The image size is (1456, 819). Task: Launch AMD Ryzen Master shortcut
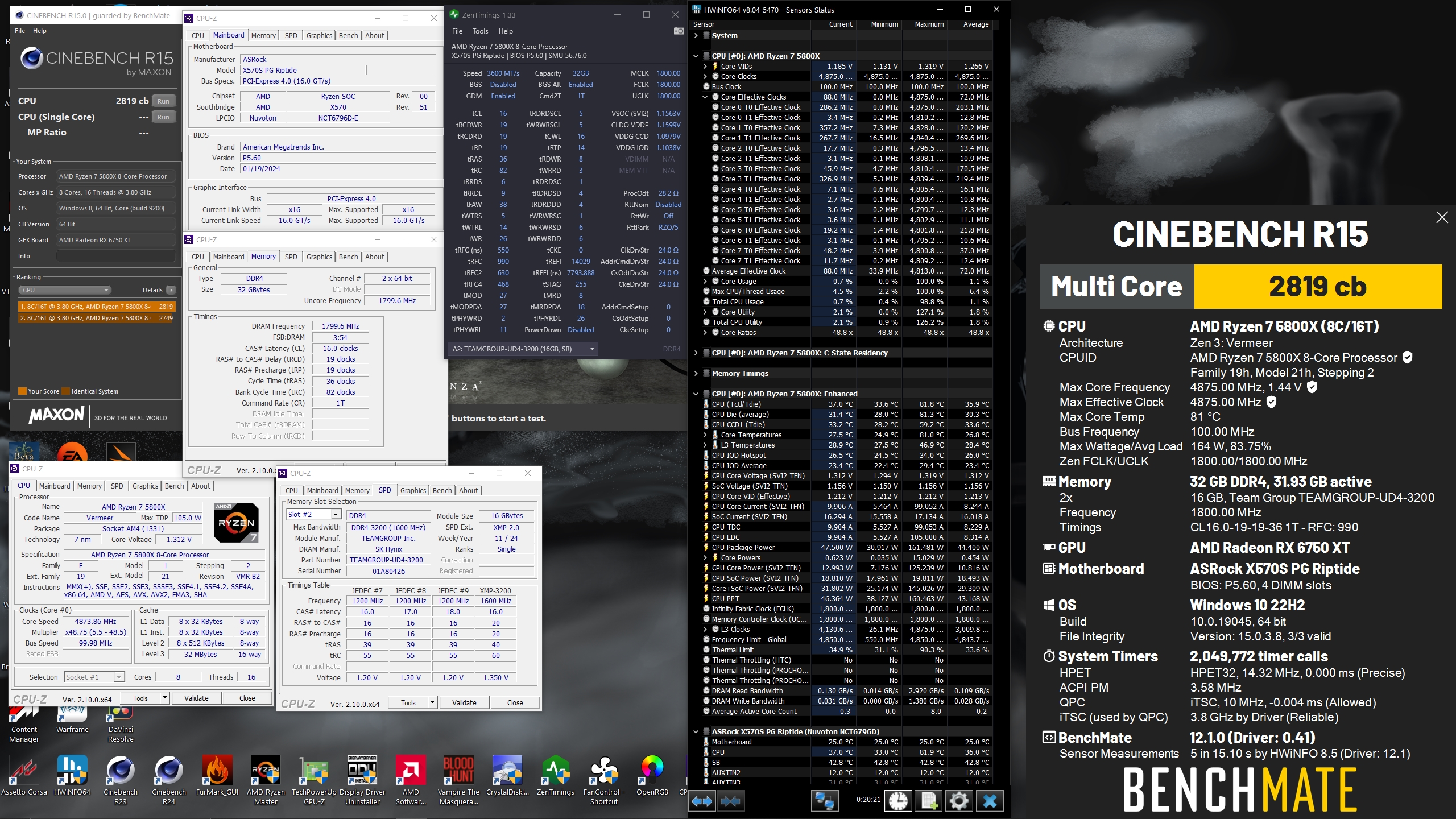266,780
